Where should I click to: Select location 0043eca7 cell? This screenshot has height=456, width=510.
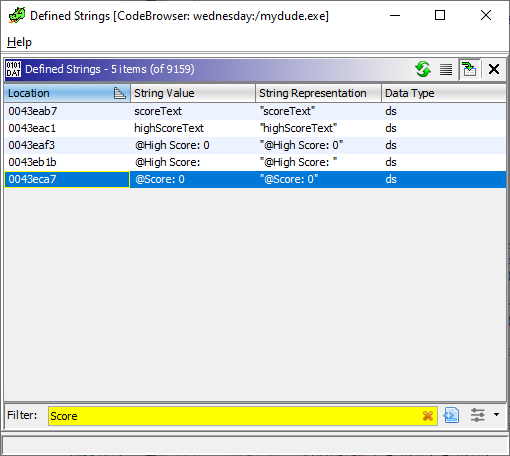pos(67,179)
